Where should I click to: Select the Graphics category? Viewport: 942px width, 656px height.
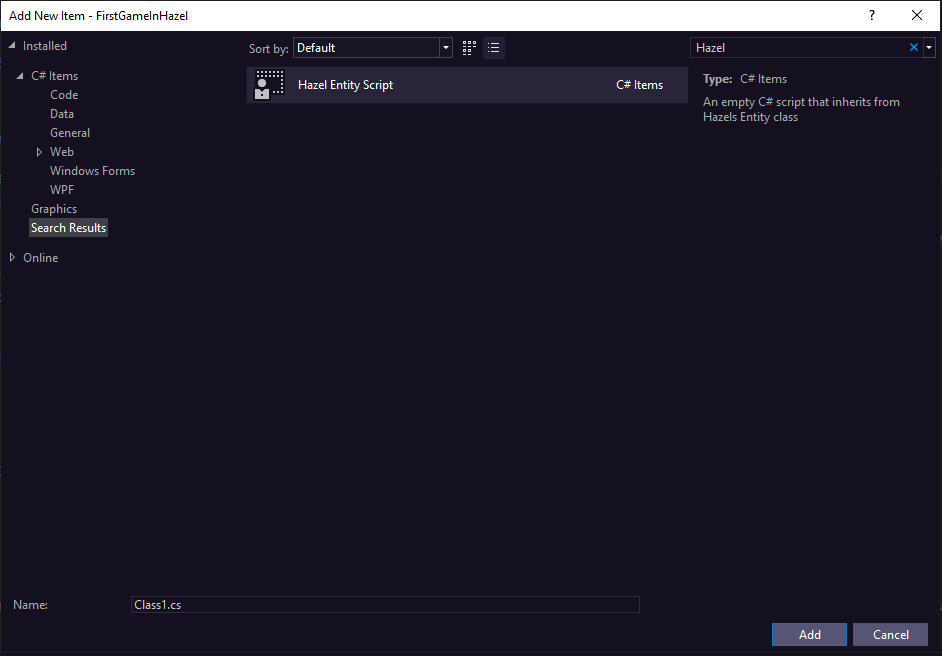(x=54, y=209)
